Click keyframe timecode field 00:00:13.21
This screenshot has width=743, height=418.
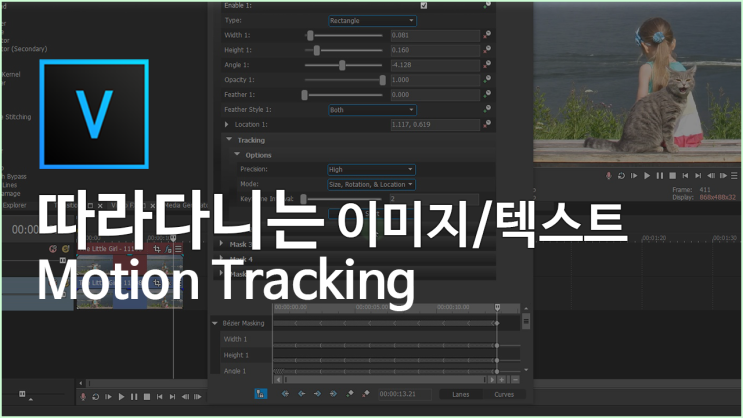click(x=405, y=394)
